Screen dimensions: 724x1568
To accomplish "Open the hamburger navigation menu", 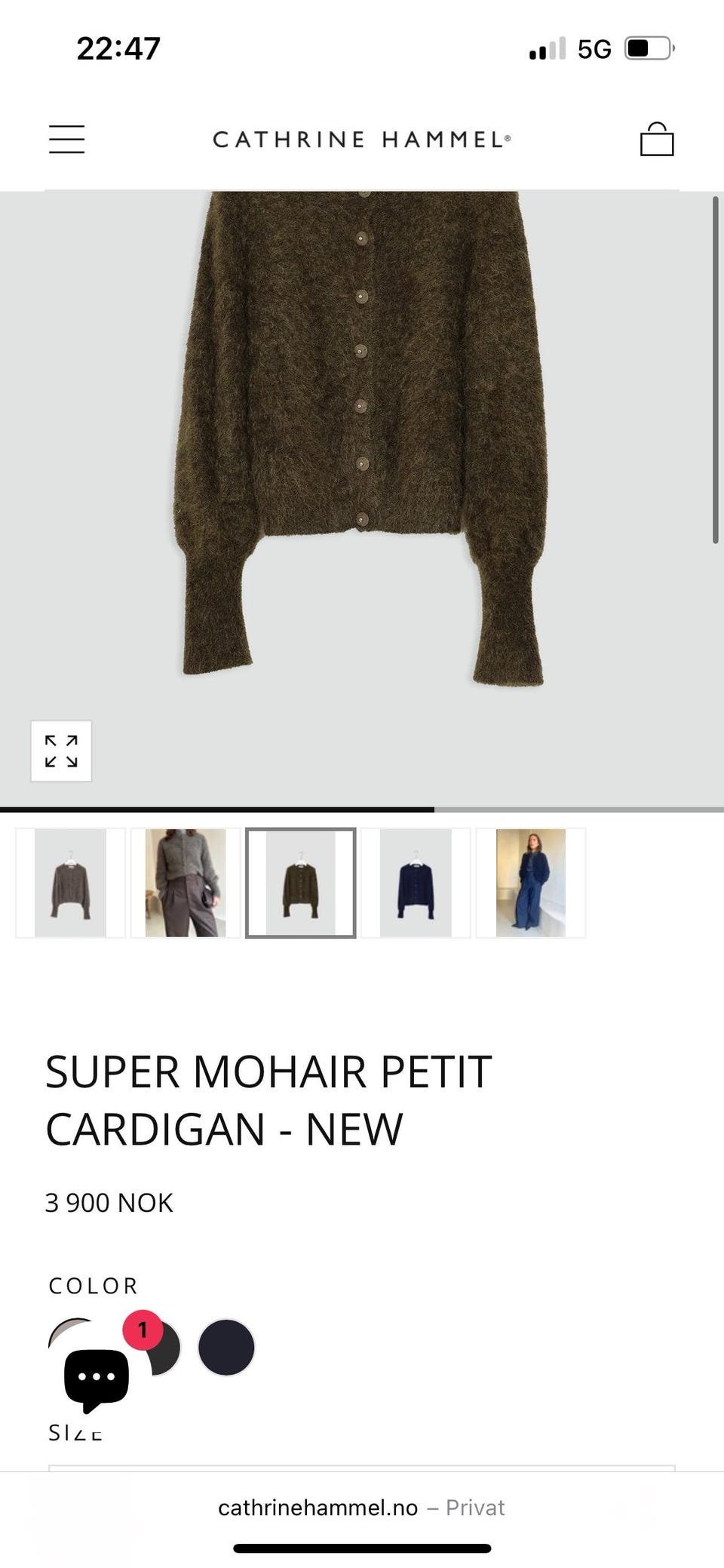I will pos(66,140).
